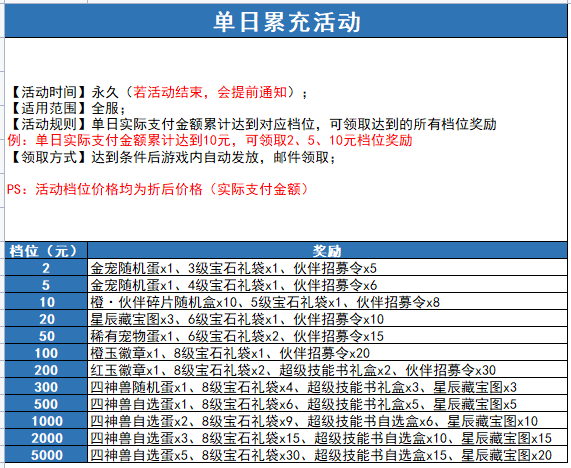This screenshot has width=571, height=468.
Task: Click reward cell starting with 稀有宠物蛋x1
Action: point(327,336)
